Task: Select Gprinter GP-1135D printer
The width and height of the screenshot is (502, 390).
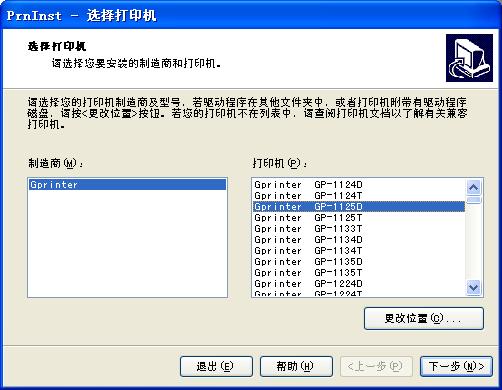Action: coord(359,261)
